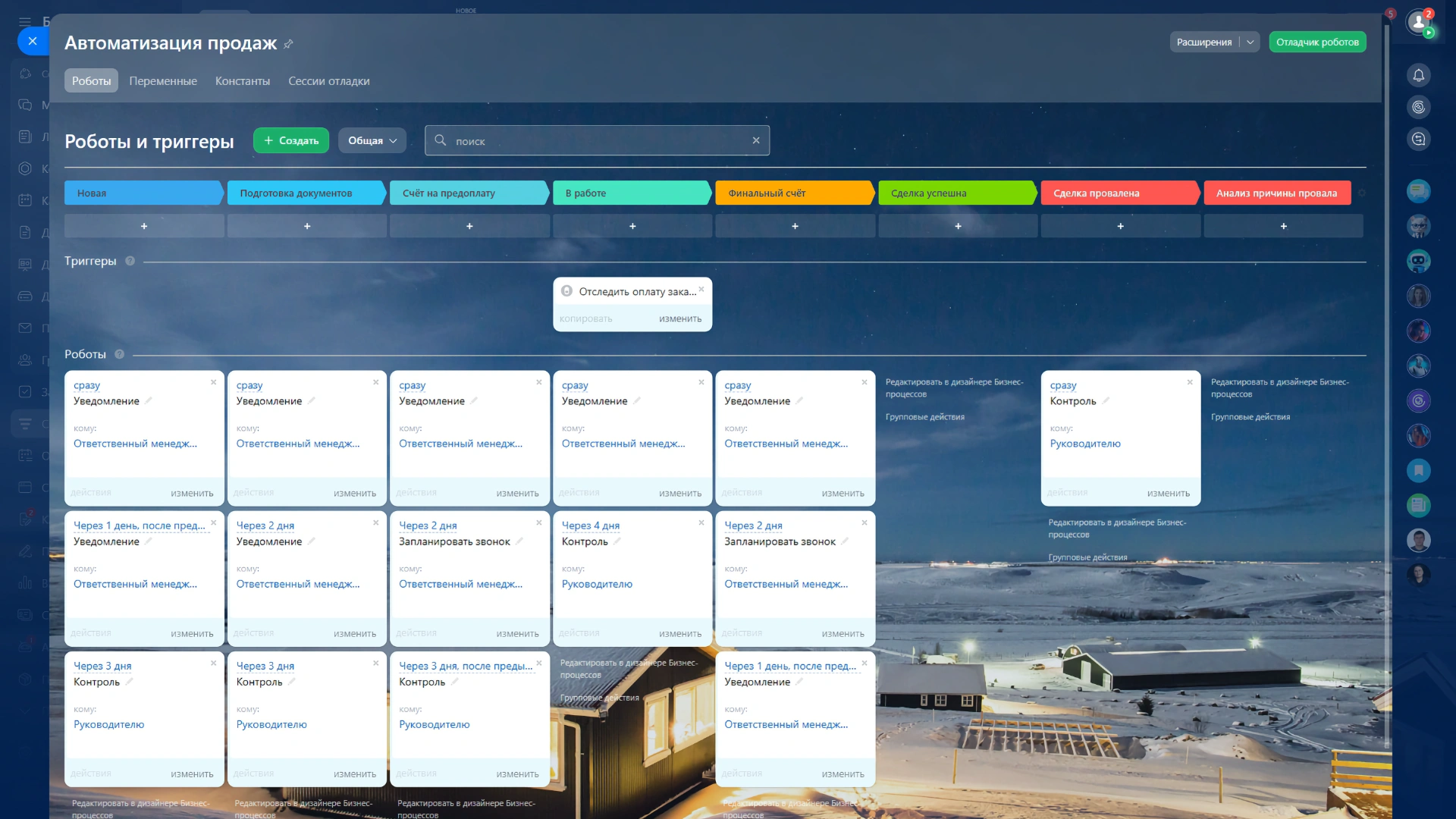Open the Сессии отладки tab
The width and height of the screenshot is (1456, 819).
pyautogui.click(x=328, y=81)
